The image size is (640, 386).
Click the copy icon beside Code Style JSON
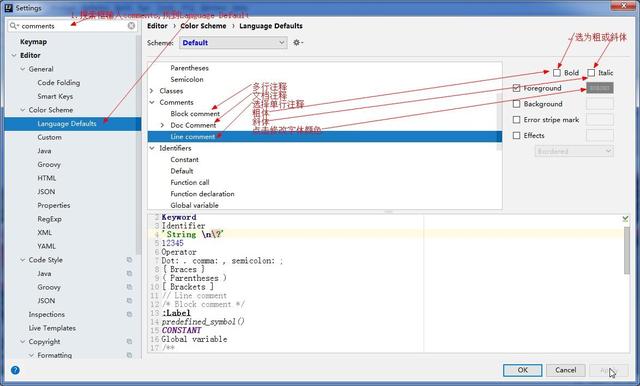pos(129,301)
